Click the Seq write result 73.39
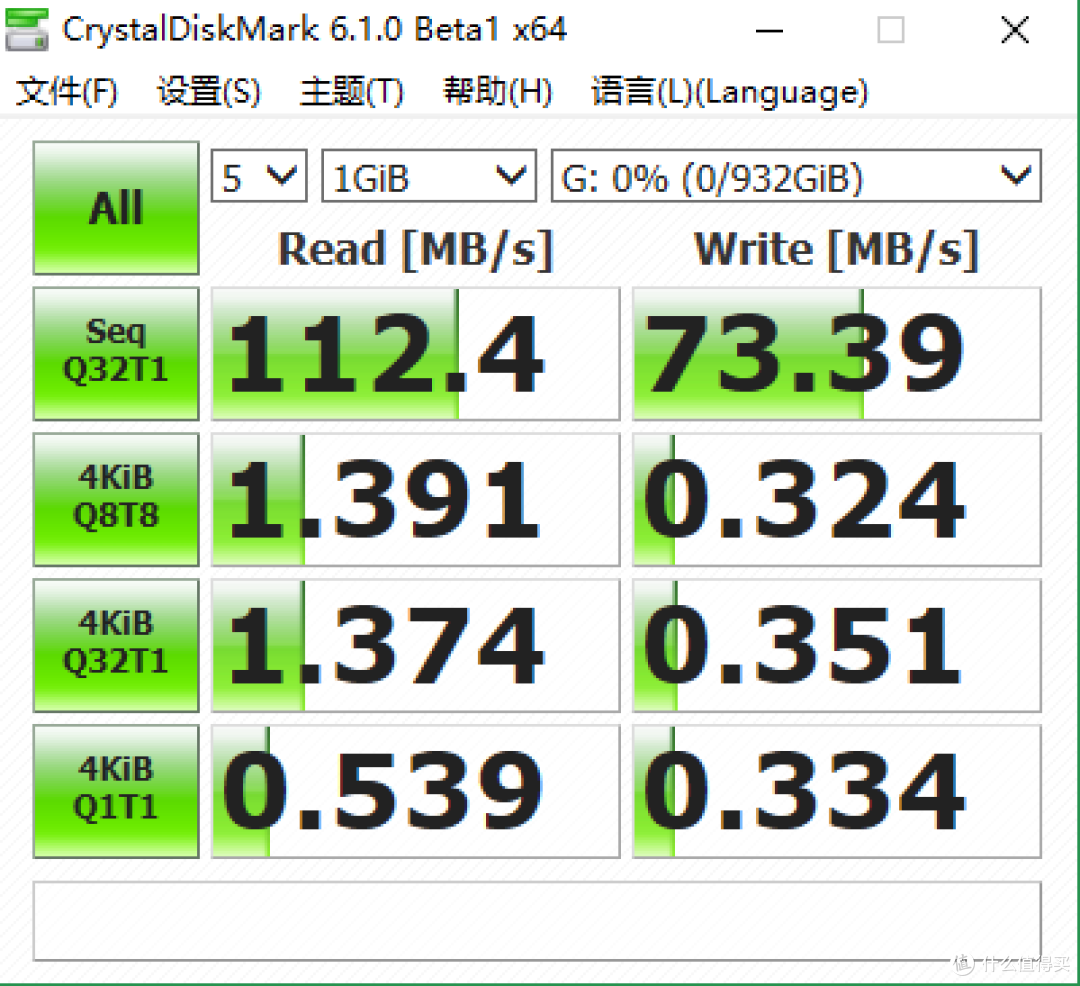The width and height of the screenshot is (1080, 986). click(x=837, y=353)
